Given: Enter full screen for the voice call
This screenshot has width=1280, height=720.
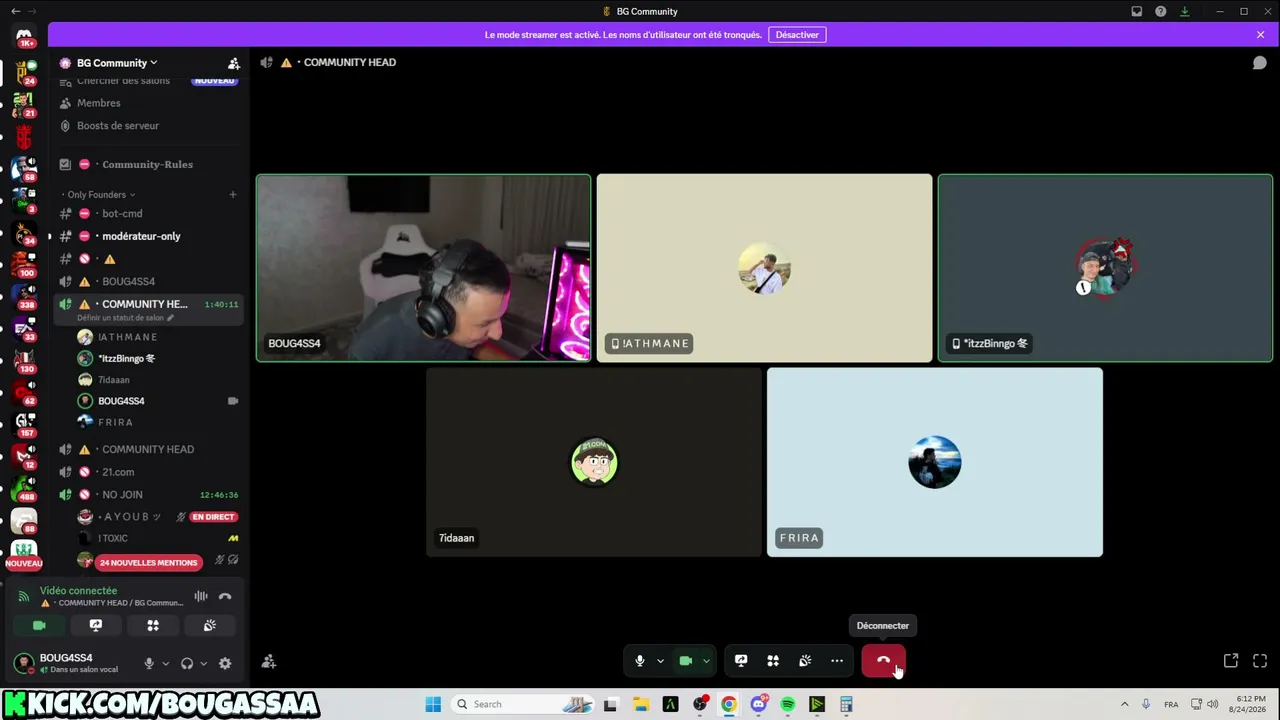Looking at the screenshot, I should pyautogui.click(x=1260, y=661).
